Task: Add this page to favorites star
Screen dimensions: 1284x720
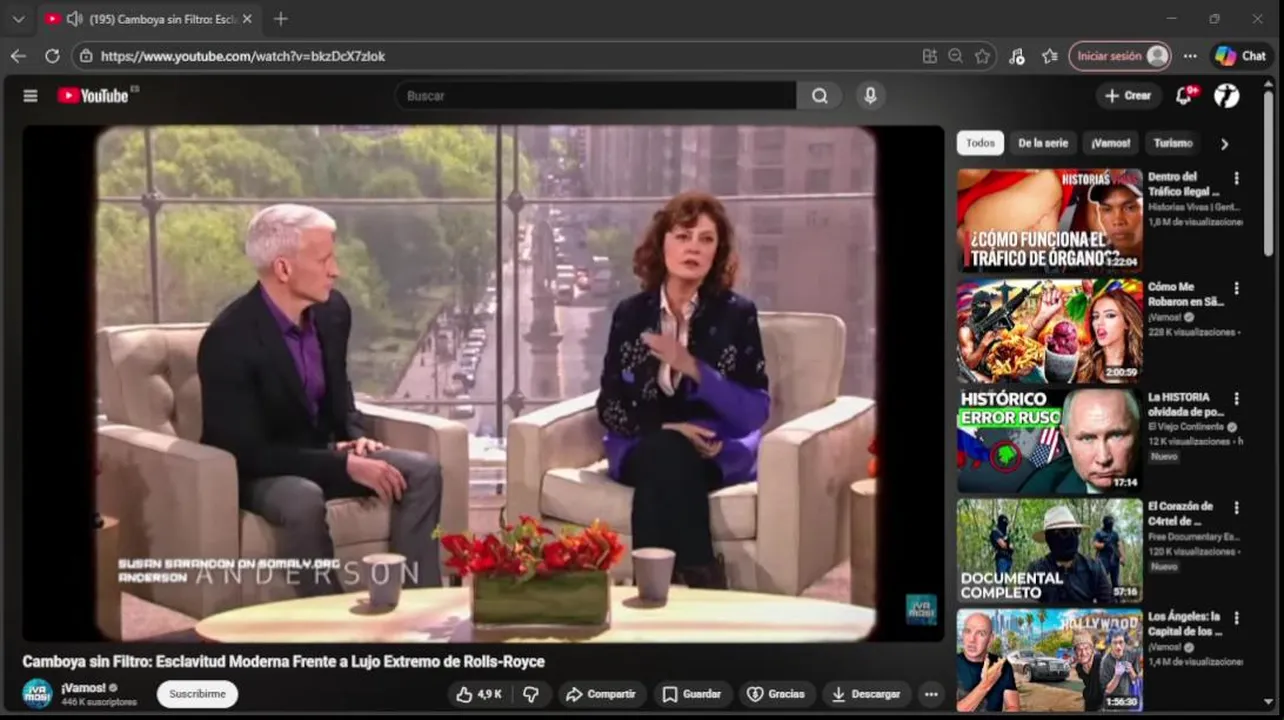Action: (x=983, y=56)
